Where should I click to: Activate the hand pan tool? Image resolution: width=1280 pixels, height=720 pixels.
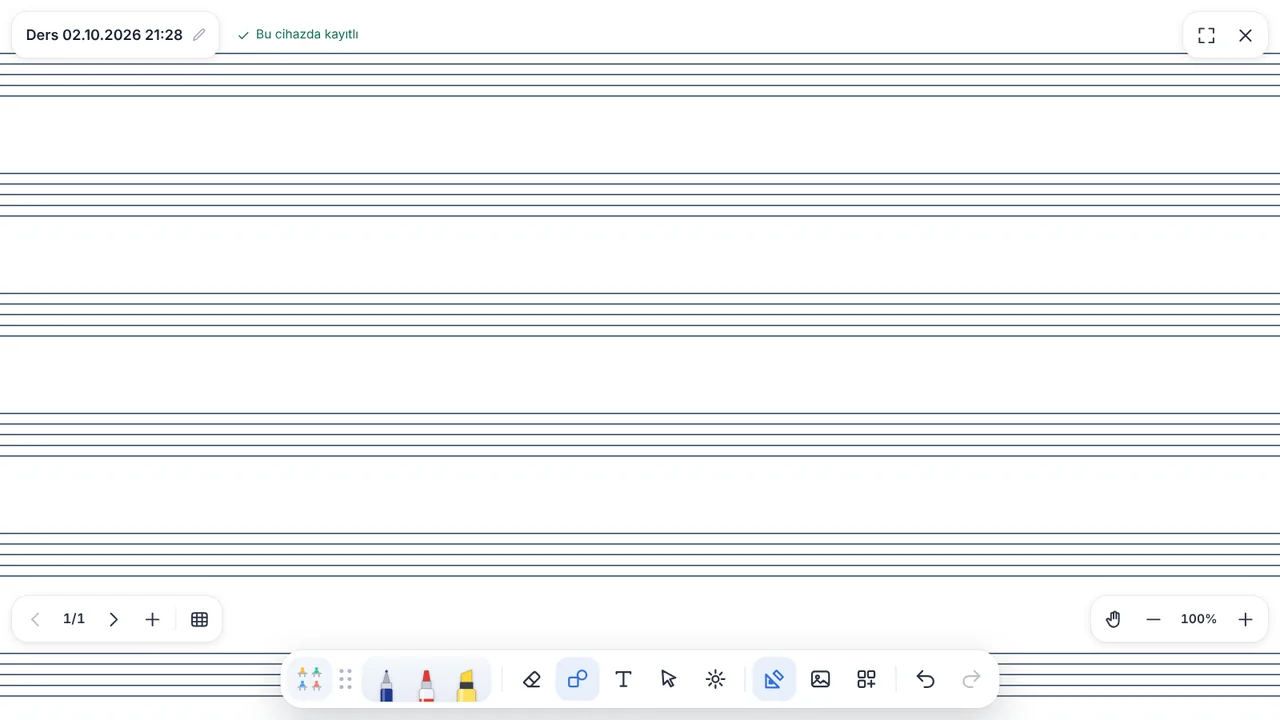[1113, 619]
